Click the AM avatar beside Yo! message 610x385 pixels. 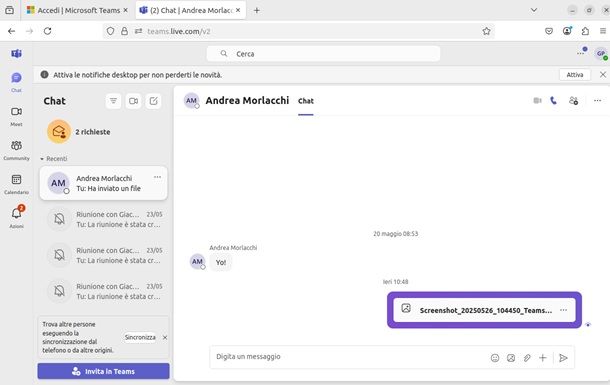coord(197,261)
